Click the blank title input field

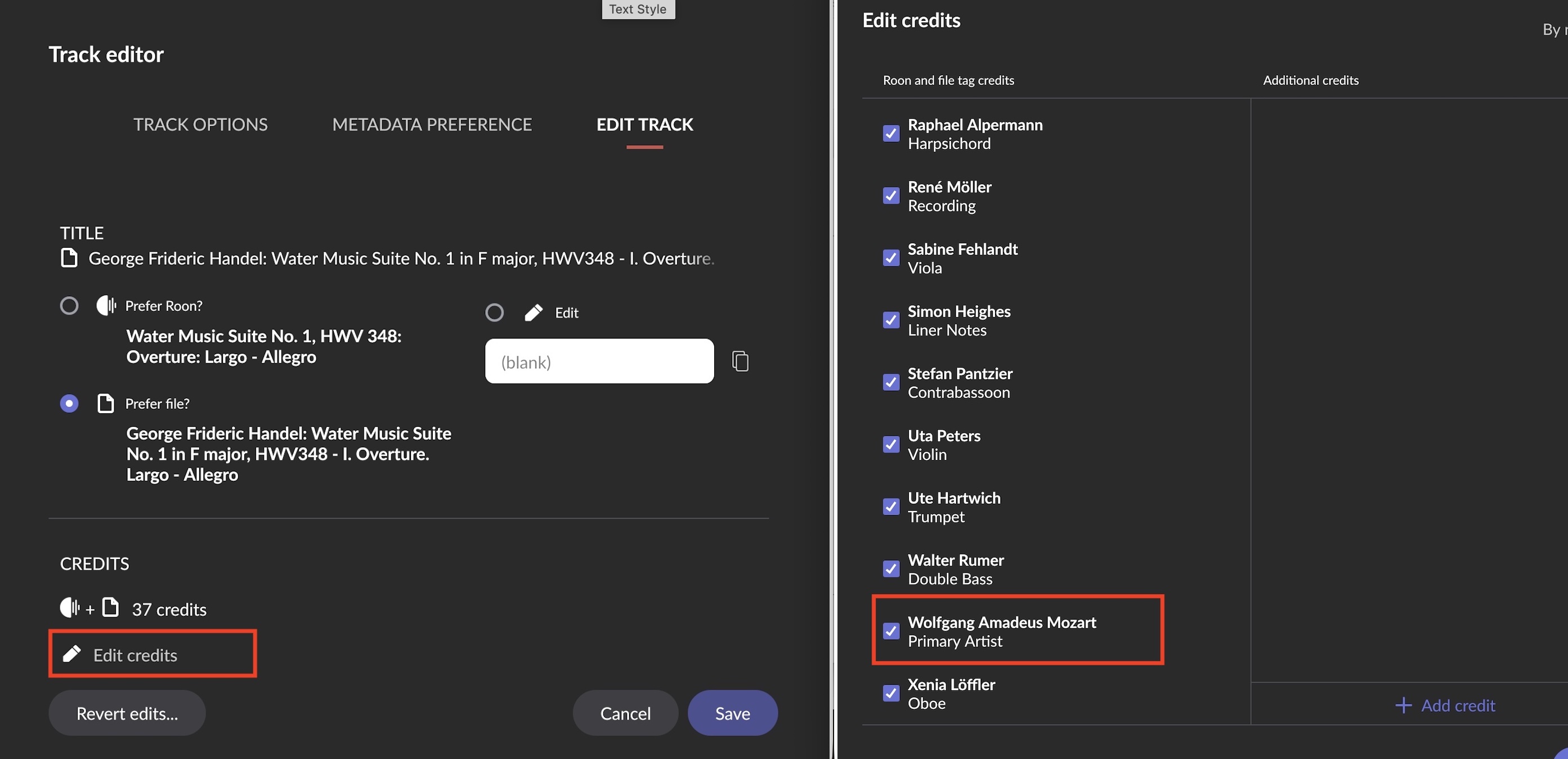(599, 362)
